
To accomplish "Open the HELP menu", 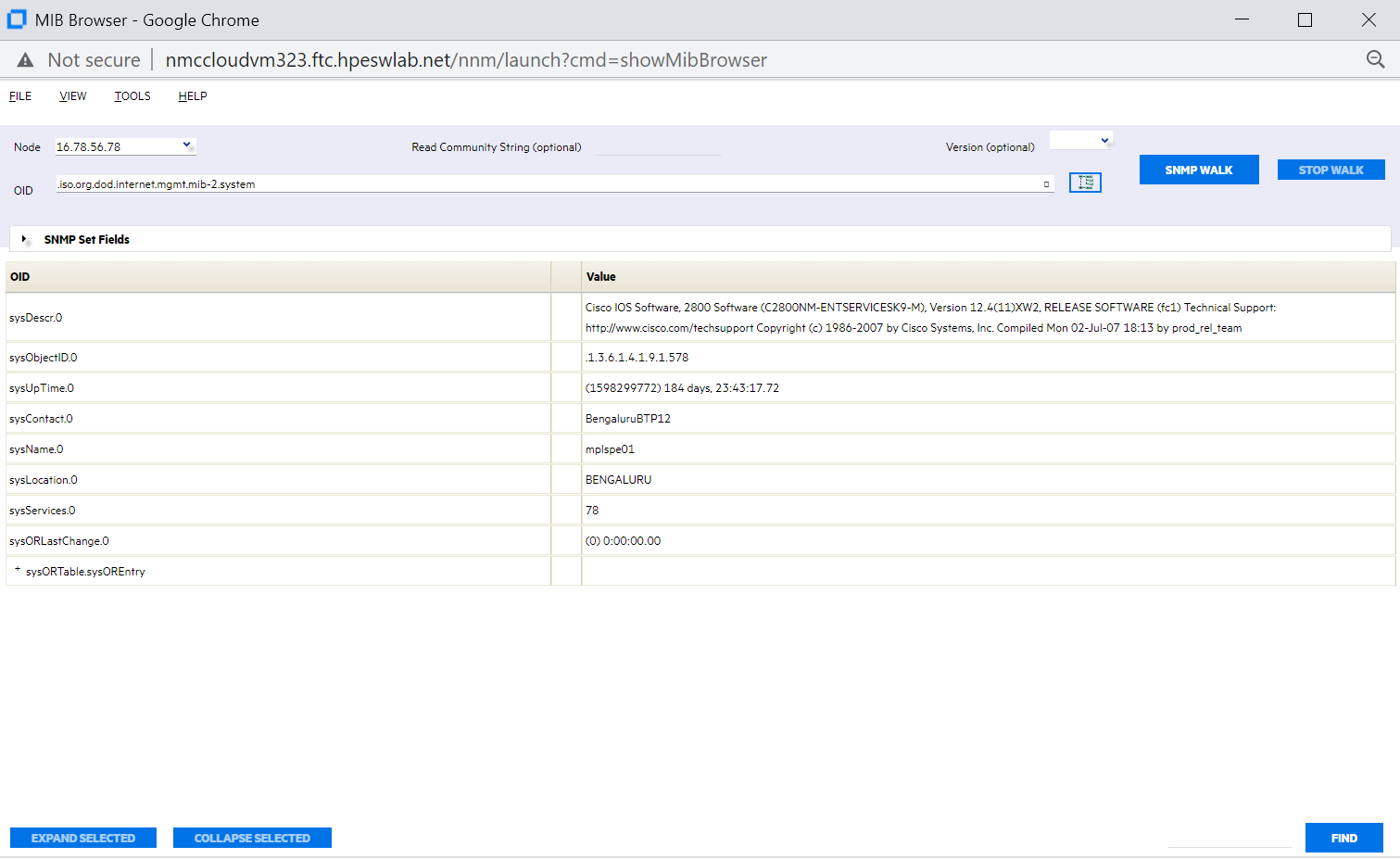I will (192, 95).
